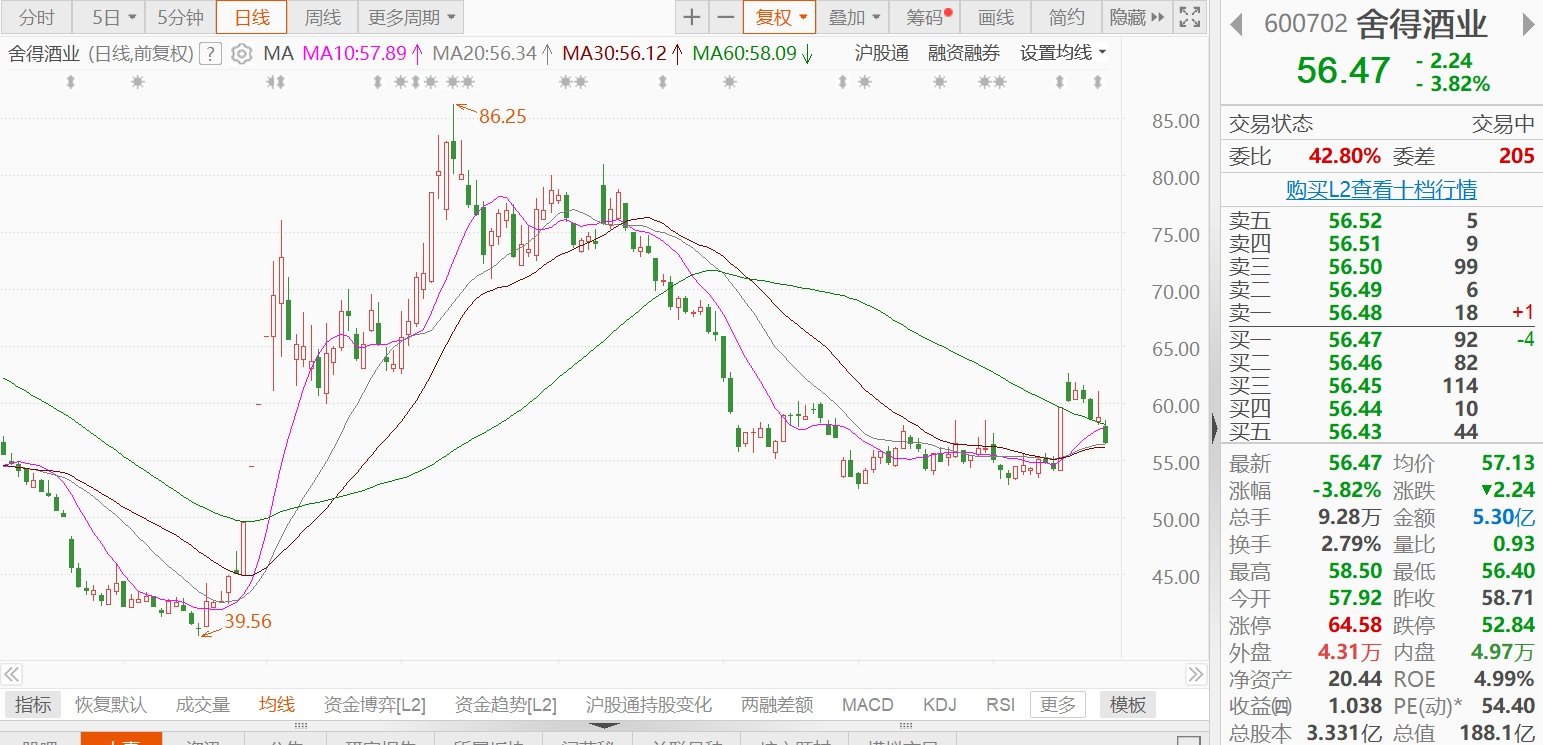Click the 39.56 low price label
Viewport: 1543px width, 745px height.
point(247,621)
